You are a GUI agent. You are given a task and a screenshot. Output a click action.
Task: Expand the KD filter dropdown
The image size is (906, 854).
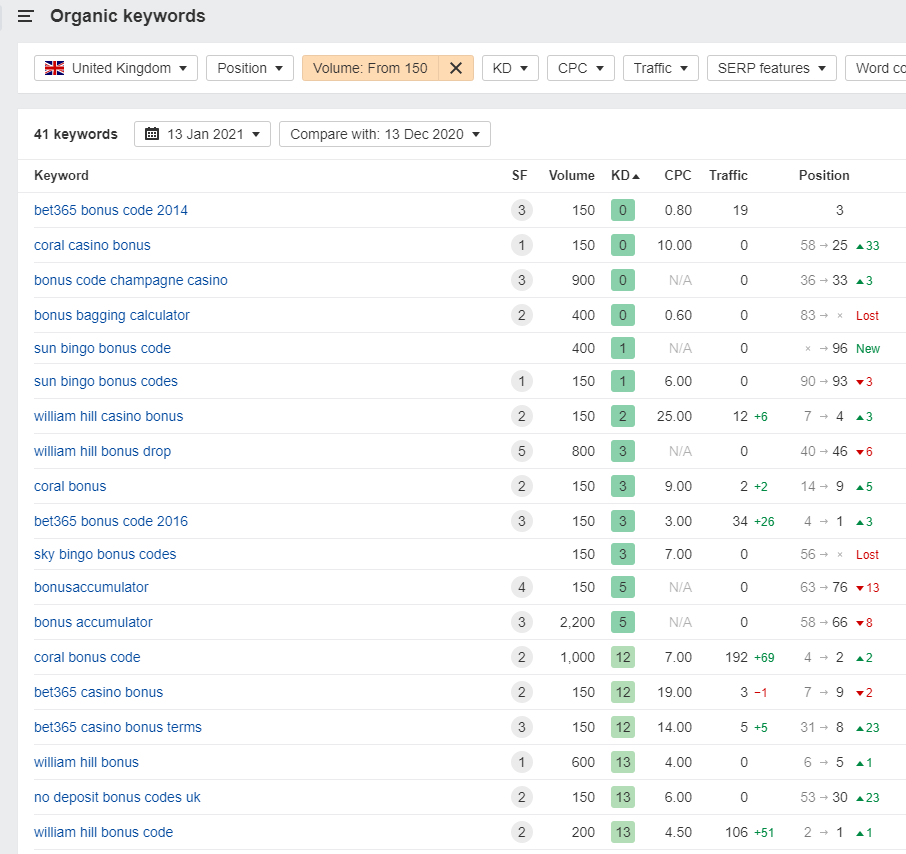click(x=510, y=68)
